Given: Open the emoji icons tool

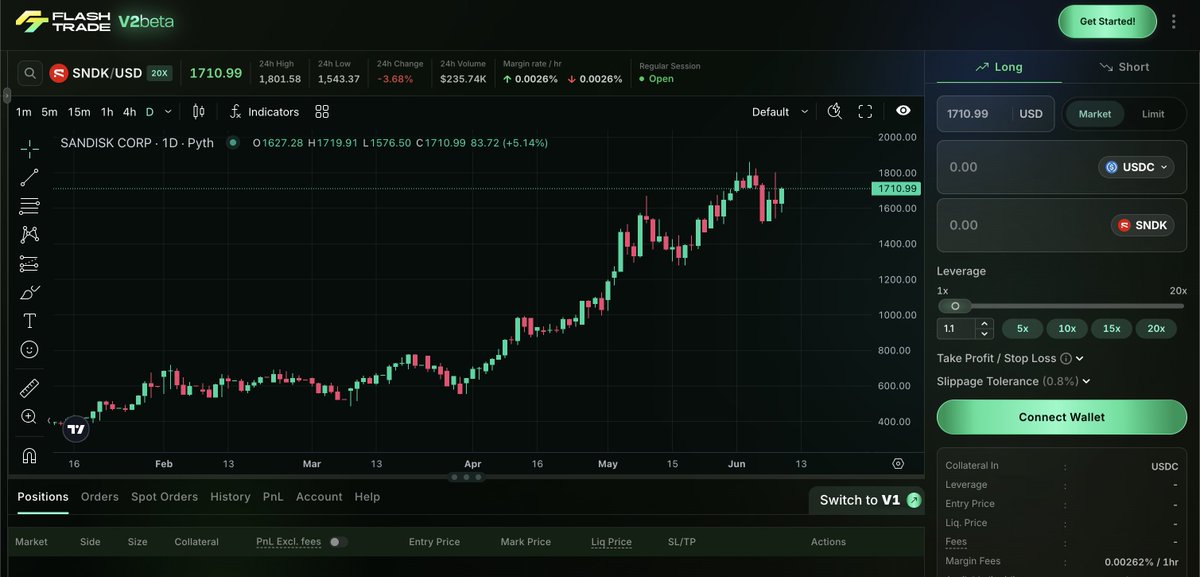Looking at the screenshot, I should pos(30,350).
